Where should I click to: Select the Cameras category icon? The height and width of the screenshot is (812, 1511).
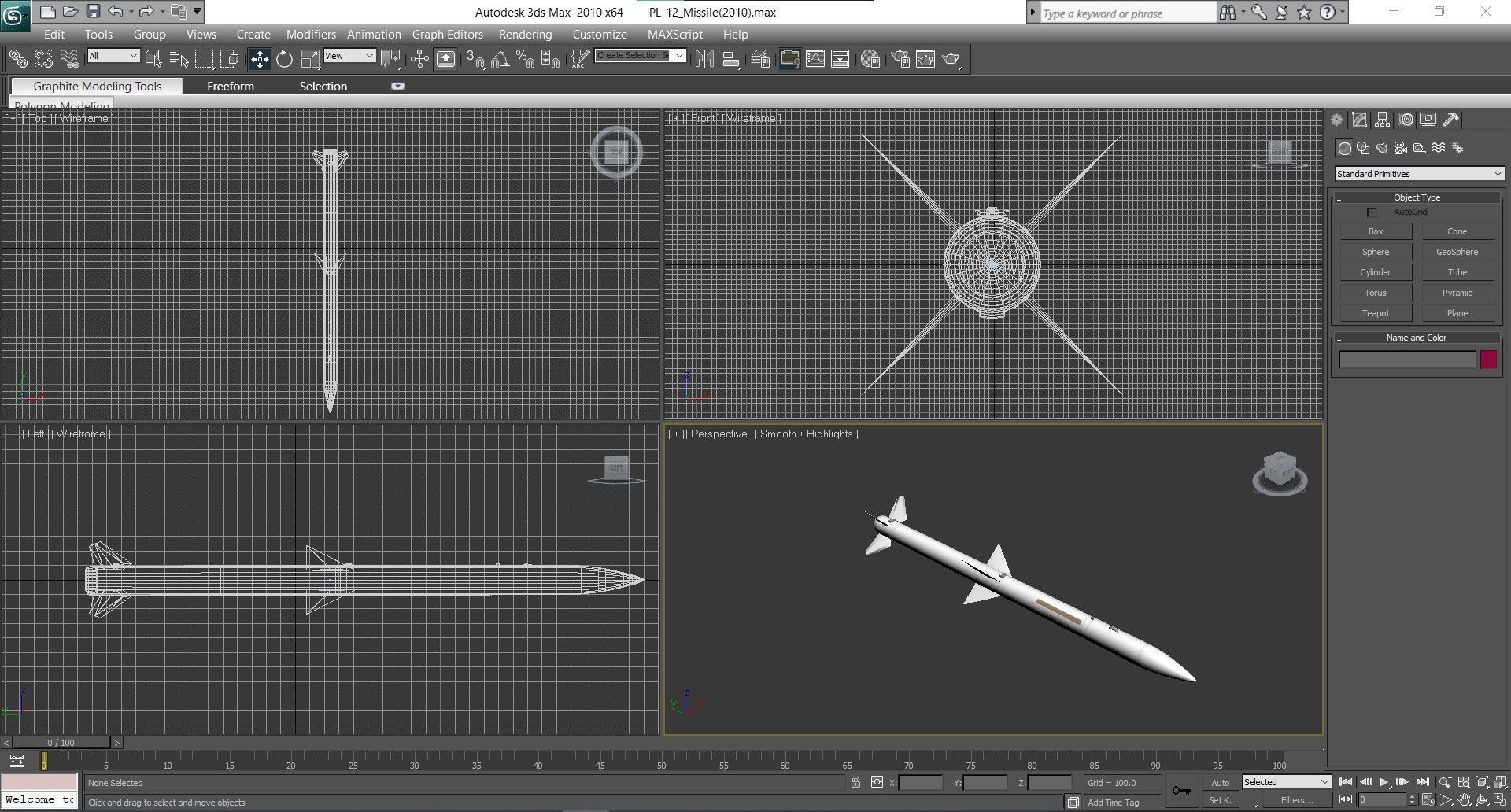pos(1401,148)
